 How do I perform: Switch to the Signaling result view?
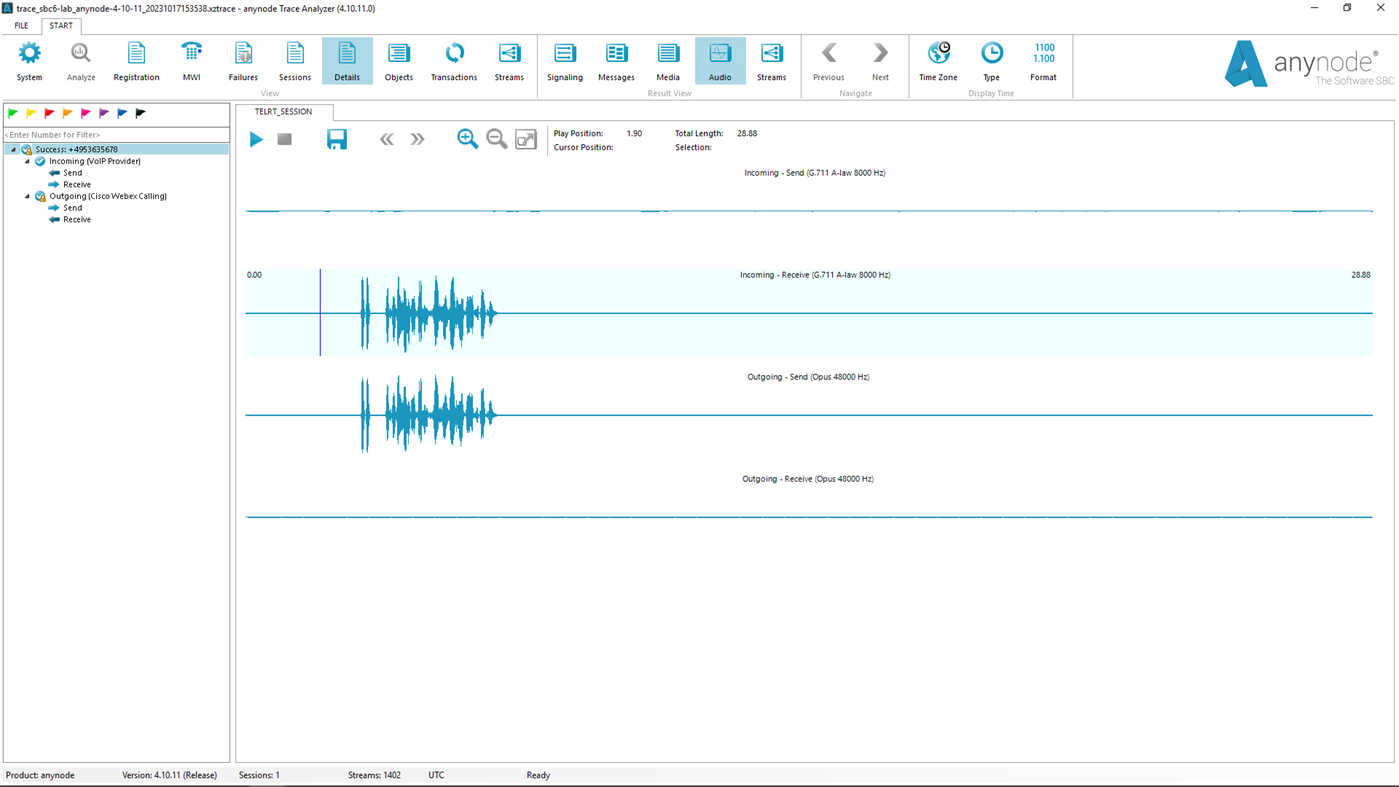click(564, 60)
